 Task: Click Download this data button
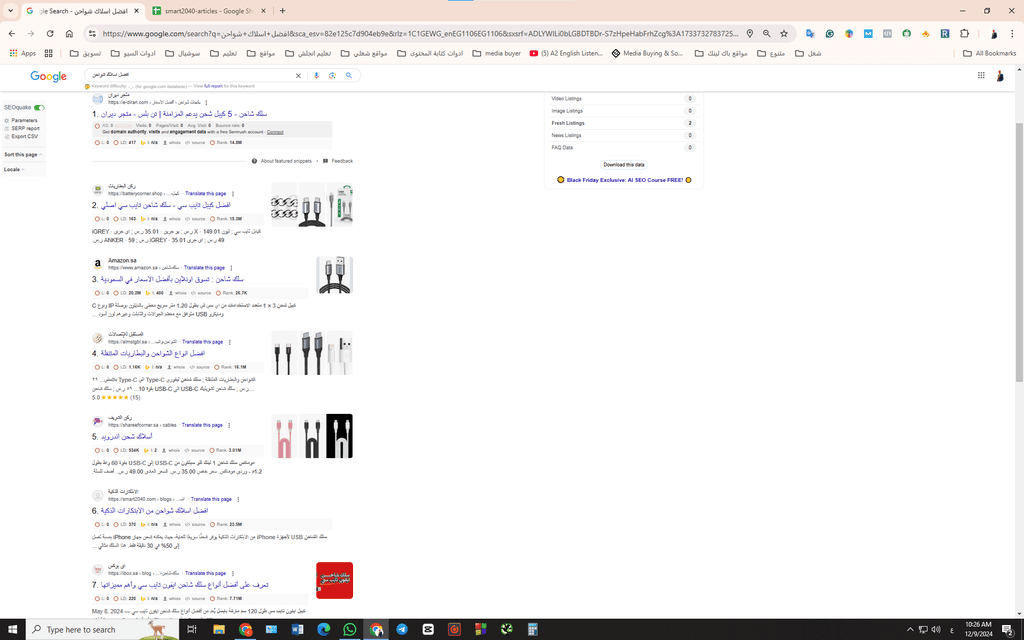pos(624,165)
